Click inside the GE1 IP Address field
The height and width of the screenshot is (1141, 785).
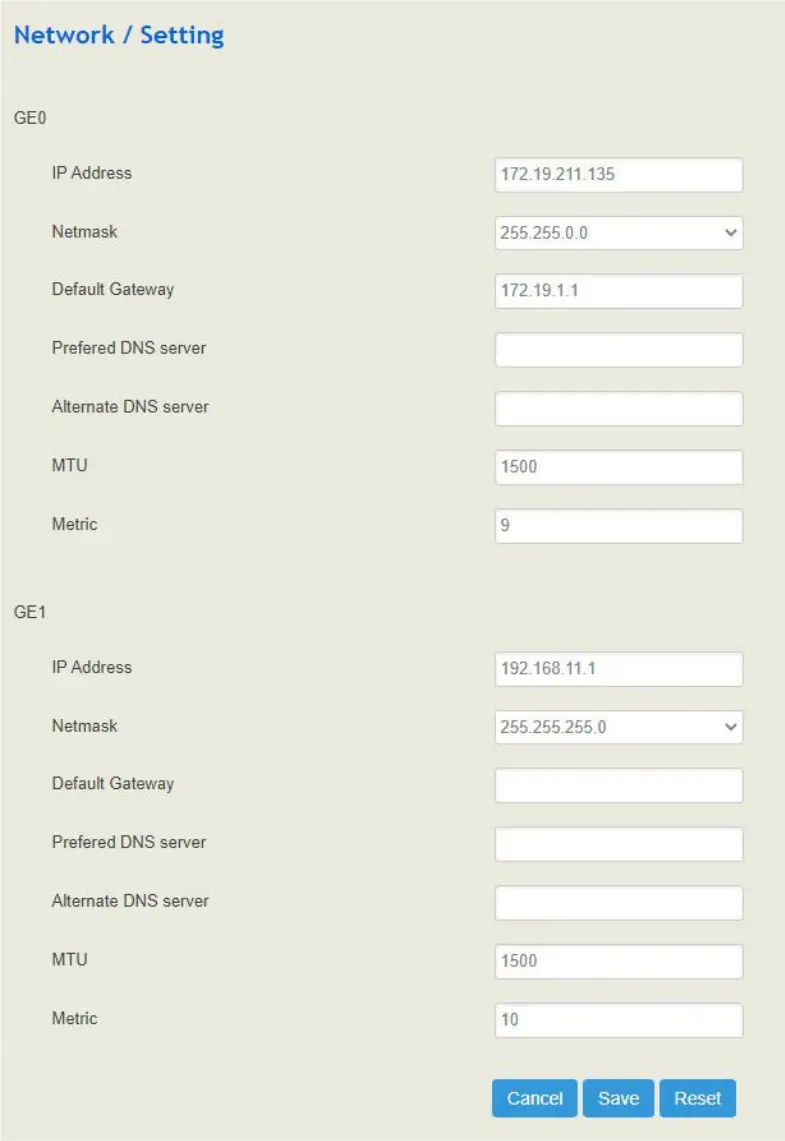[618, 667]
